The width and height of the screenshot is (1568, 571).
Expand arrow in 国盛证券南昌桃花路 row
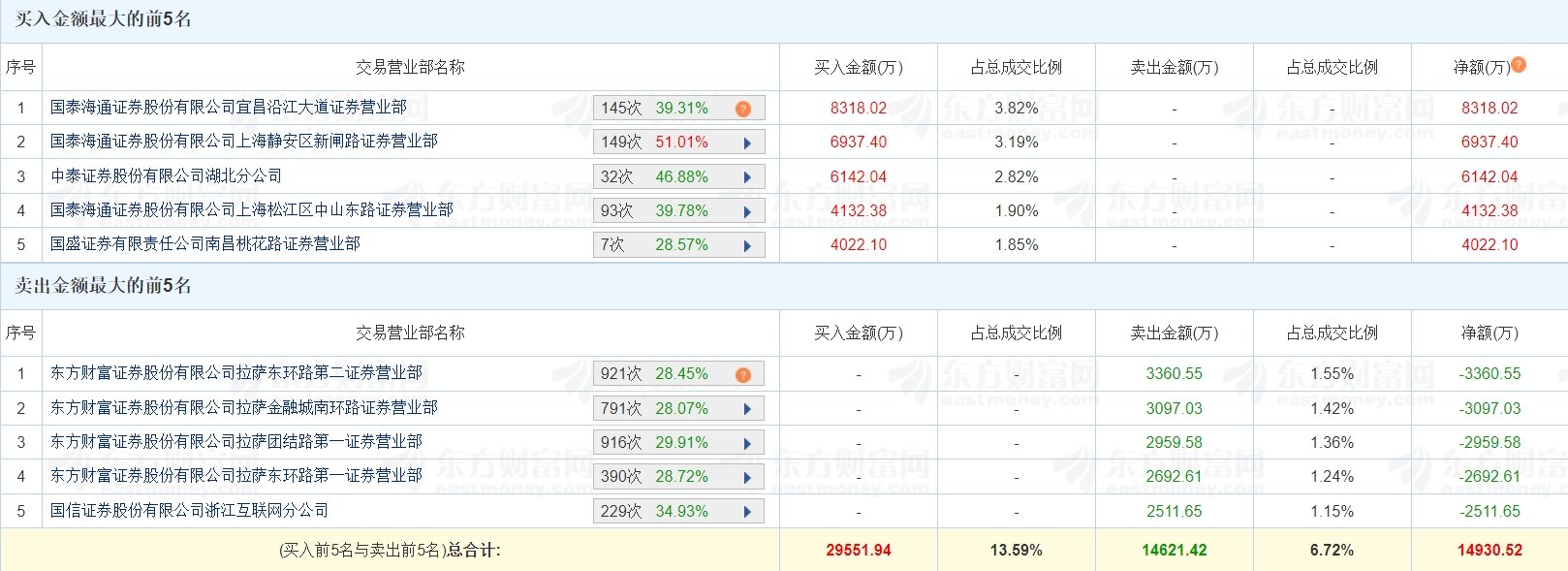coord(747,245)
